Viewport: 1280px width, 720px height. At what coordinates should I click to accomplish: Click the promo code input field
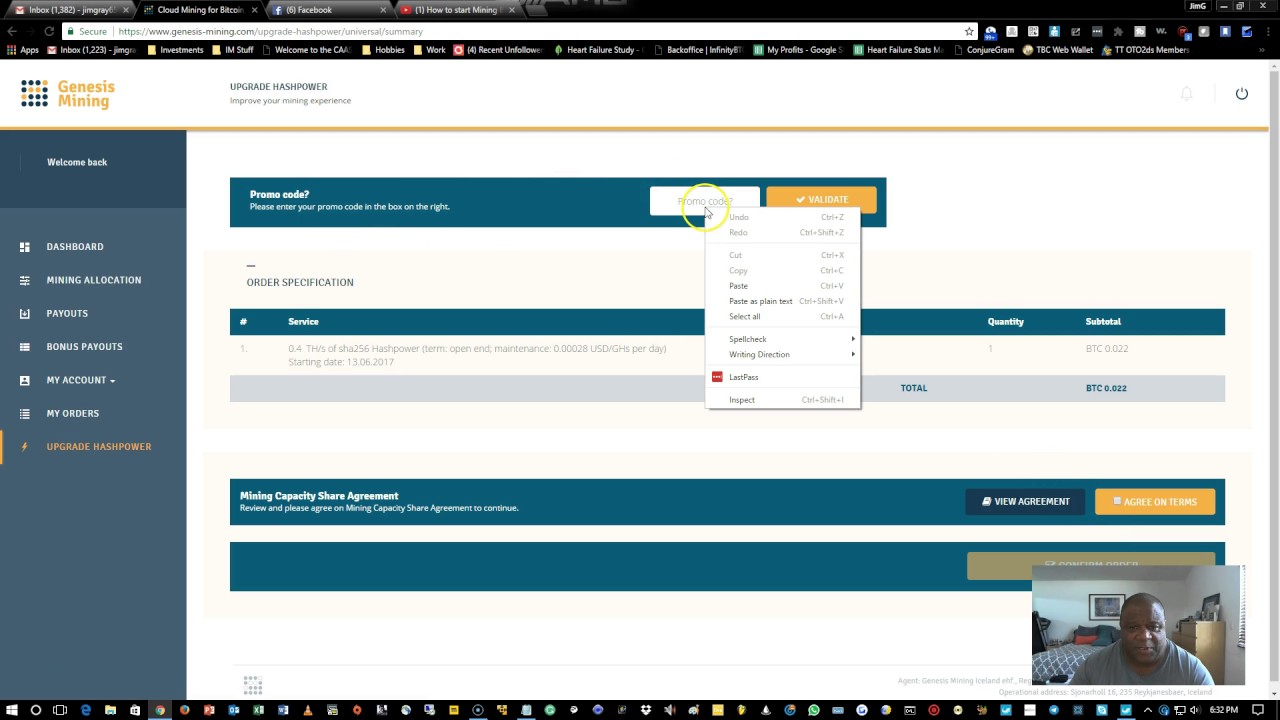click(x=704, y=201)
